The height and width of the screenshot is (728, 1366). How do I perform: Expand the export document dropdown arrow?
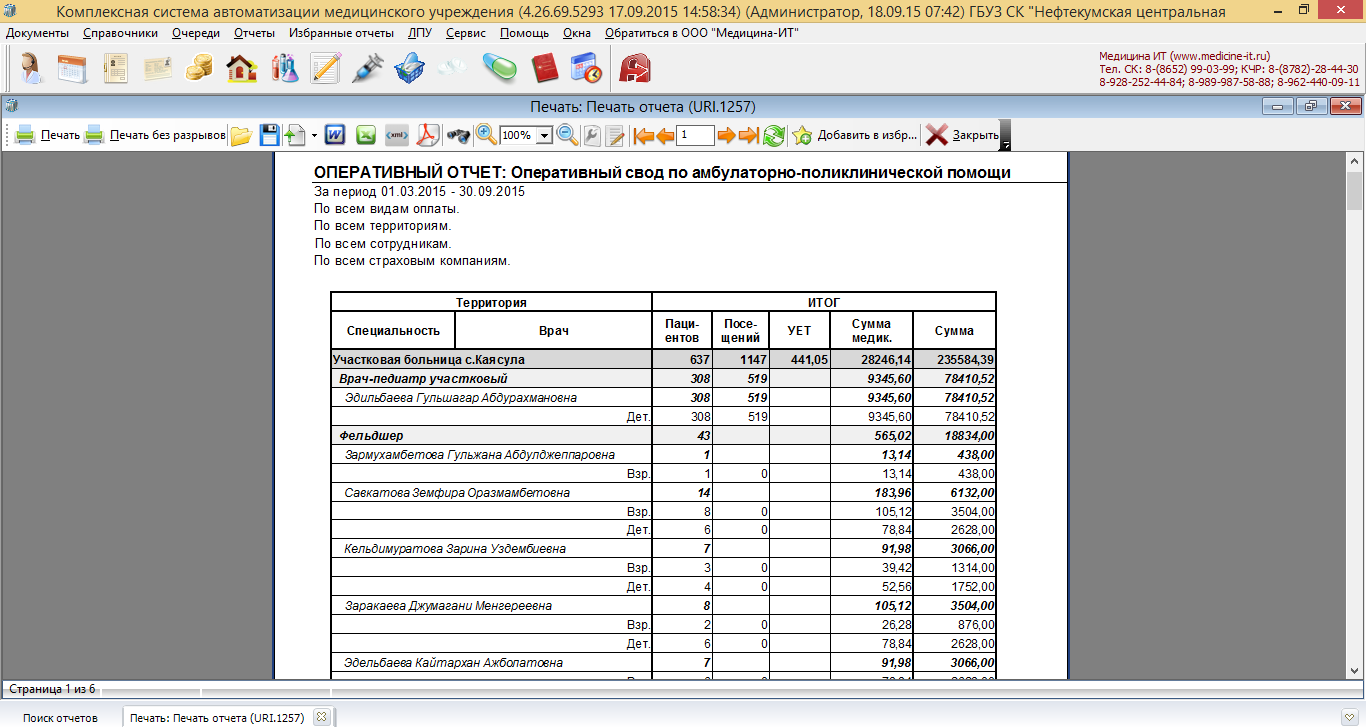(314, 135)
